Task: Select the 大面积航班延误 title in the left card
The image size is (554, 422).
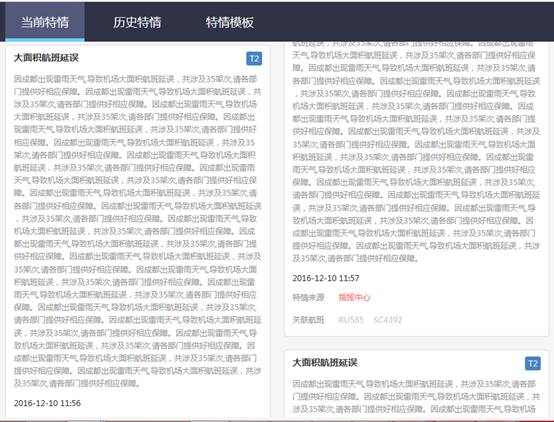Action: [46, 58]
